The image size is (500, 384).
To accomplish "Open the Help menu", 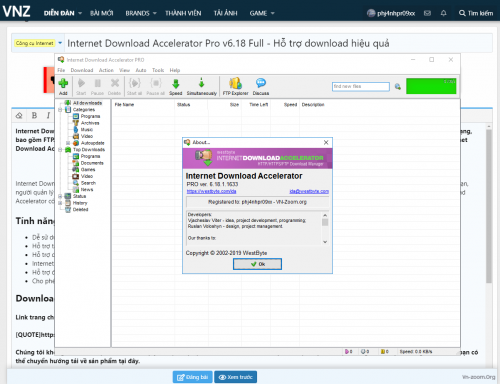I will pos(175,70).
